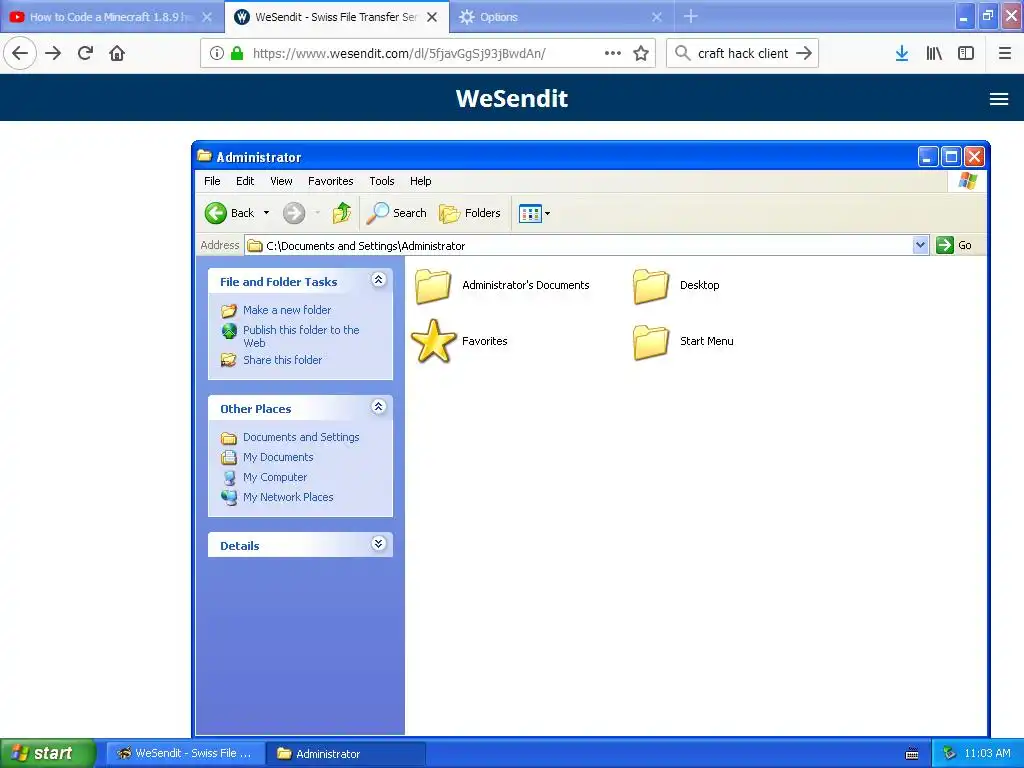The height and width of the screenshot is (768, 1024).
Task: Reload the WeSendit page
Action: pos(85,53)
